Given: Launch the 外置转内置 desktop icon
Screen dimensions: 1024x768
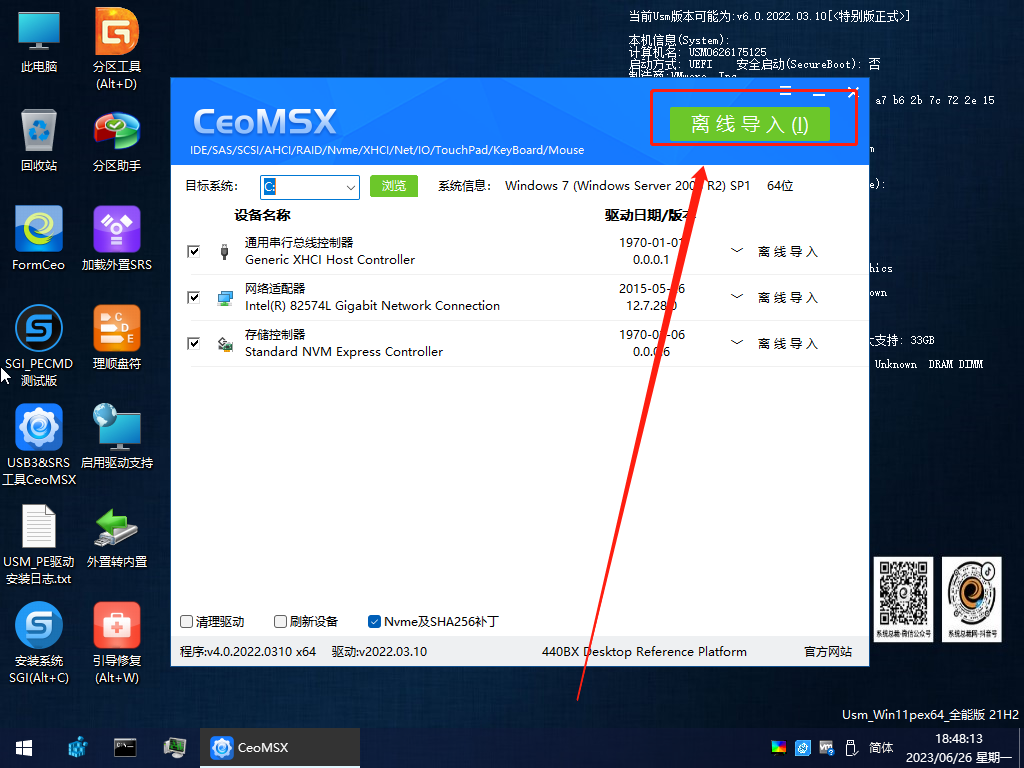Looking at the screenshot, I should 117,537.
